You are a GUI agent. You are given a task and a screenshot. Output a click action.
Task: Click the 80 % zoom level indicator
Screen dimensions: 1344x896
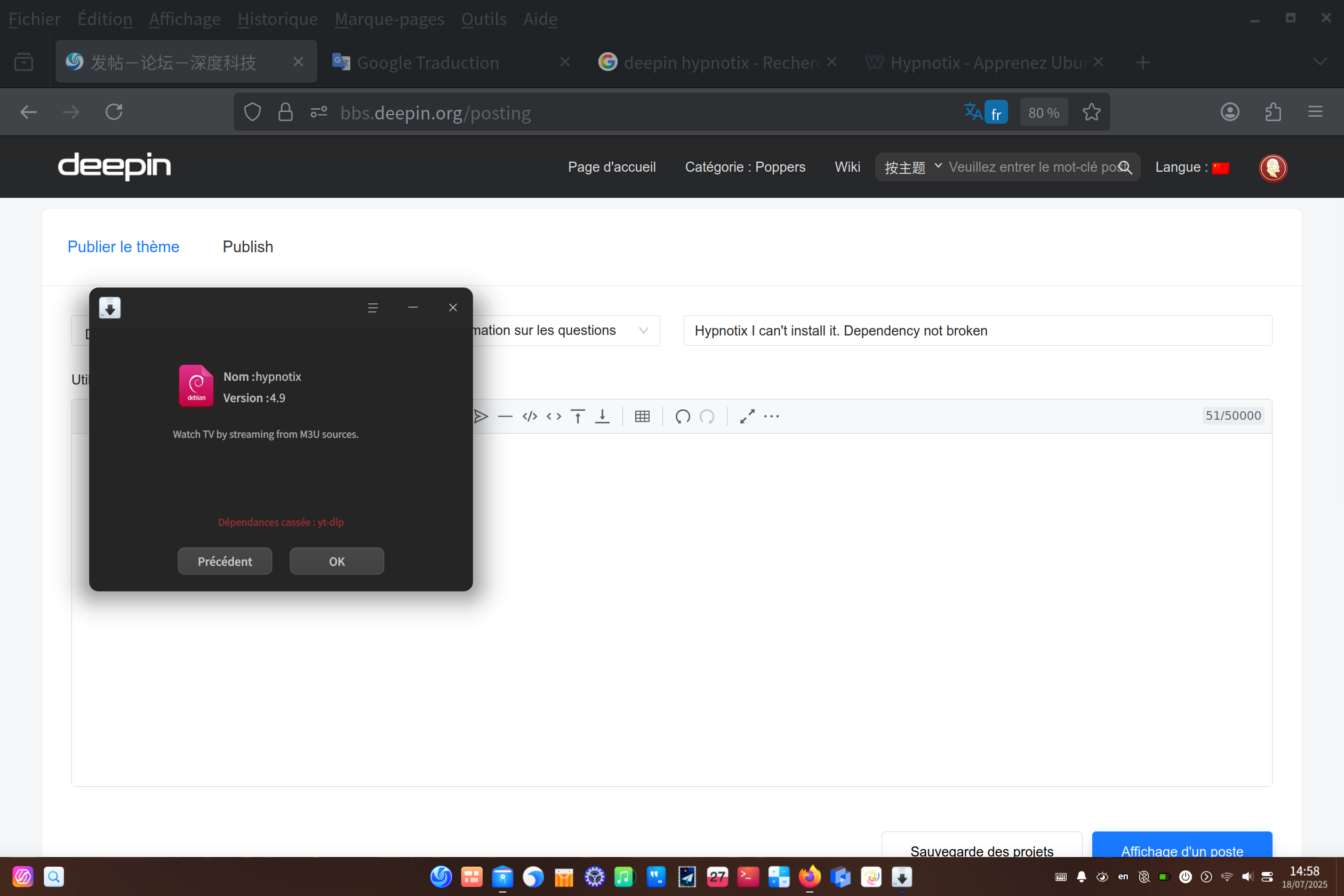(1043, 113)
